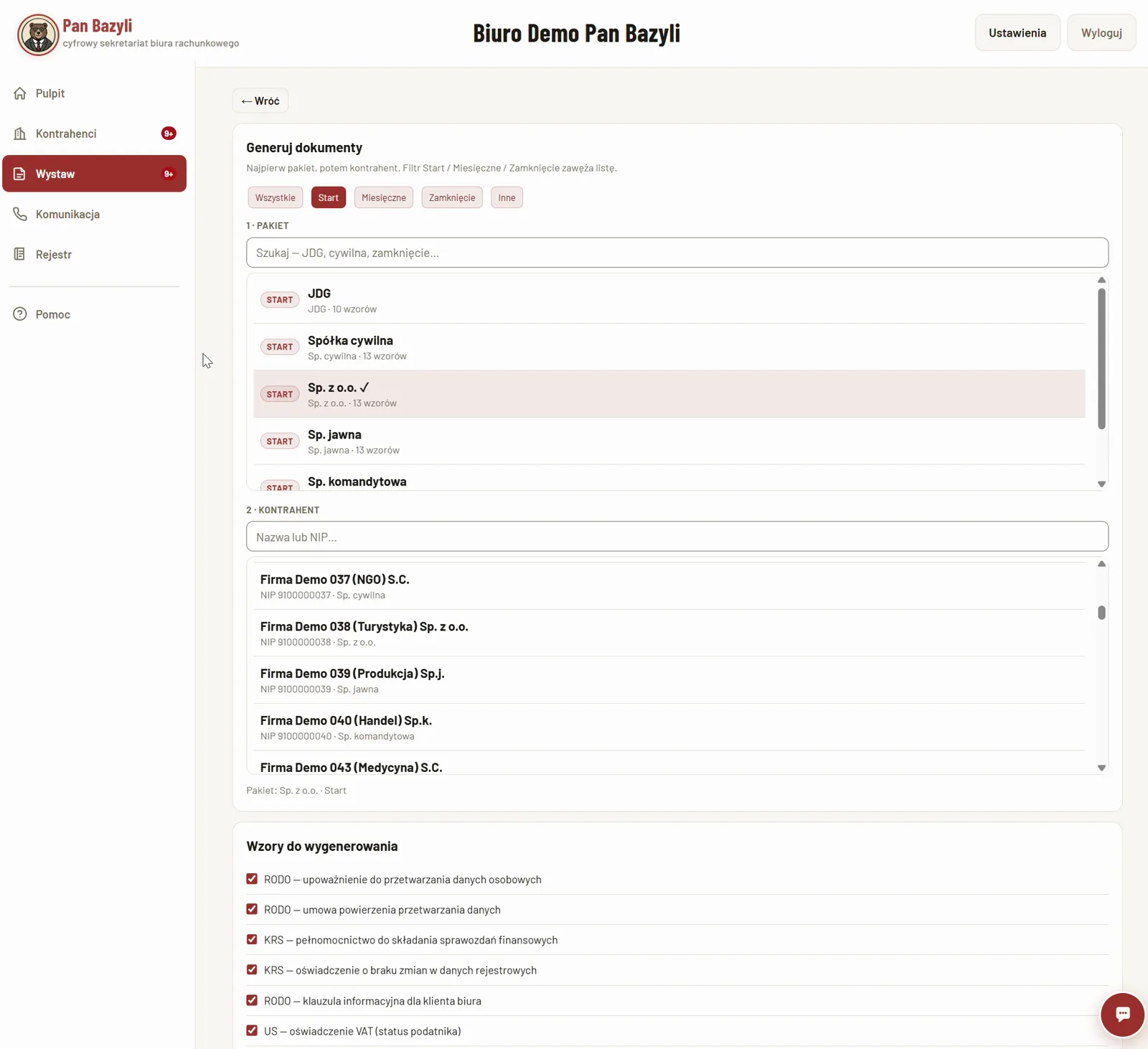Open the chat bubble widget
The width and height of the screenshot is (1148, 1049).
coord(1122,1014)
